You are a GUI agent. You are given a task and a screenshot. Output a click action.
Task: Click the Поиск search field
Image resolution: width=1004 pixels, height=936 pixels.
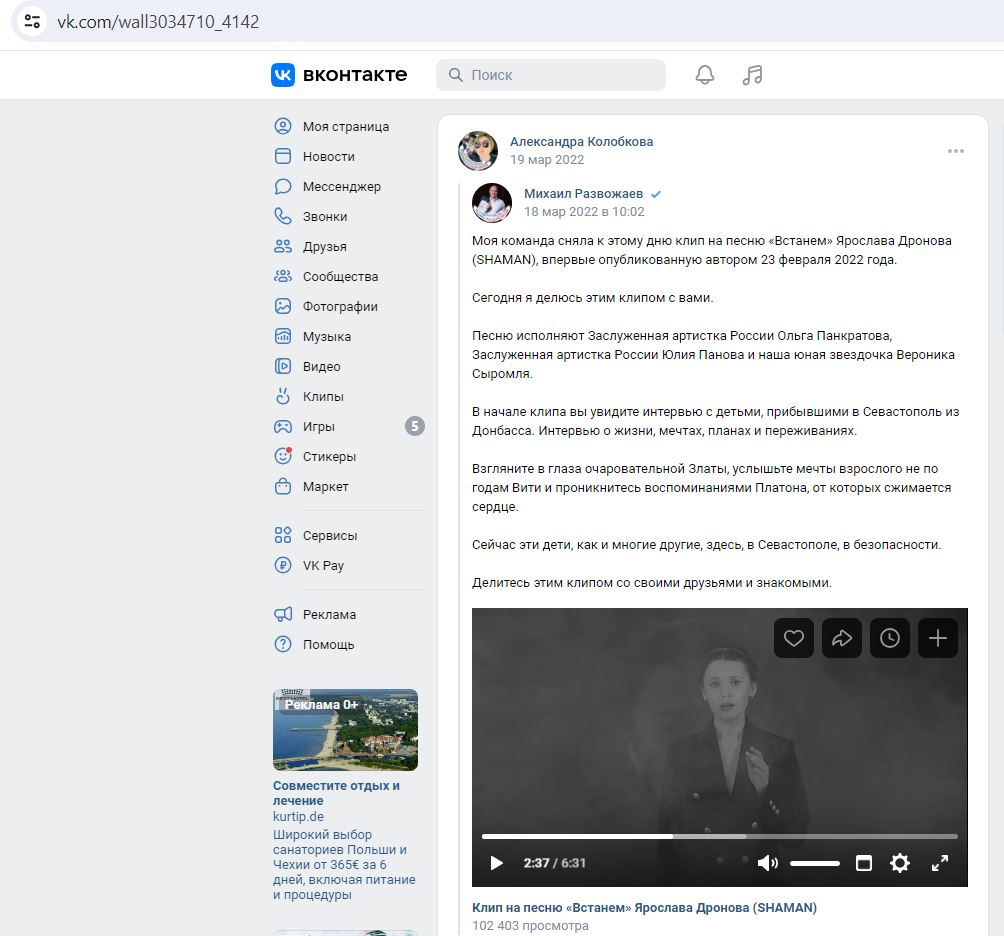(551, 75)
